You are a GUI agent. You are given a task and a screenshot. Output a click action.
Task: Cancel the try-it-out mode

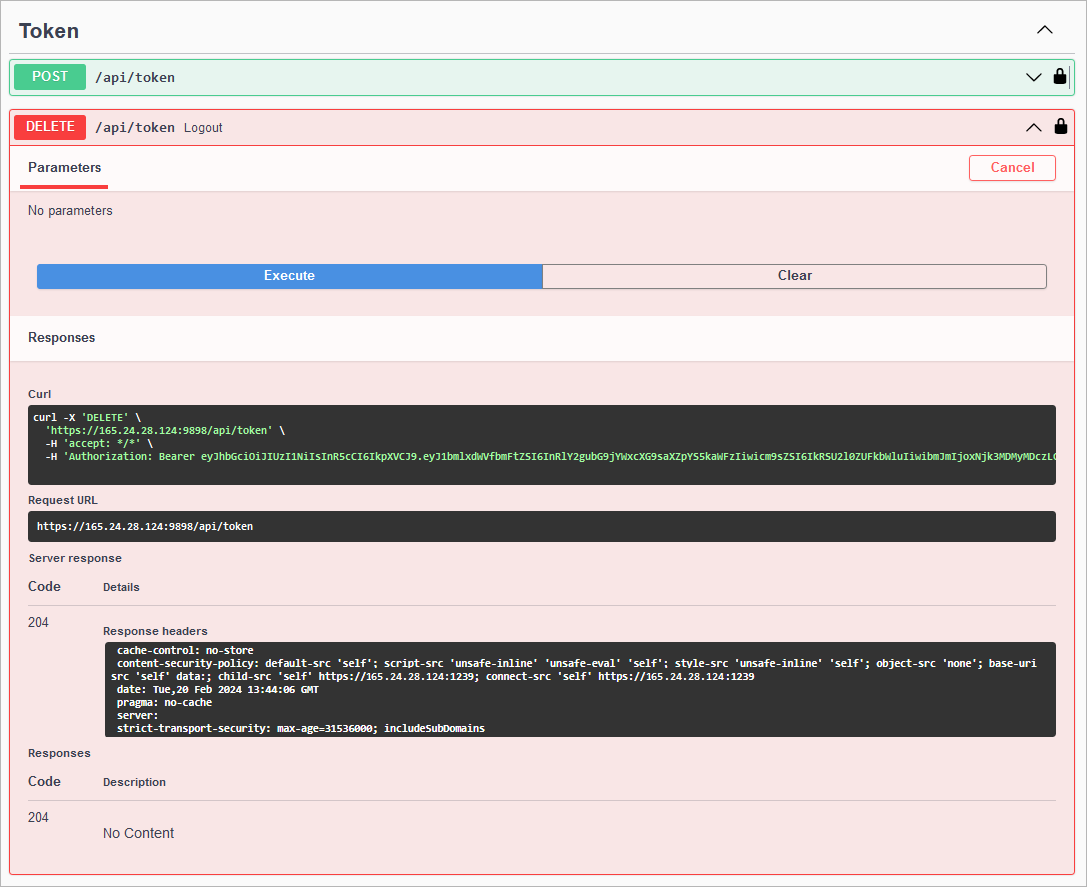click(1011, 168)
